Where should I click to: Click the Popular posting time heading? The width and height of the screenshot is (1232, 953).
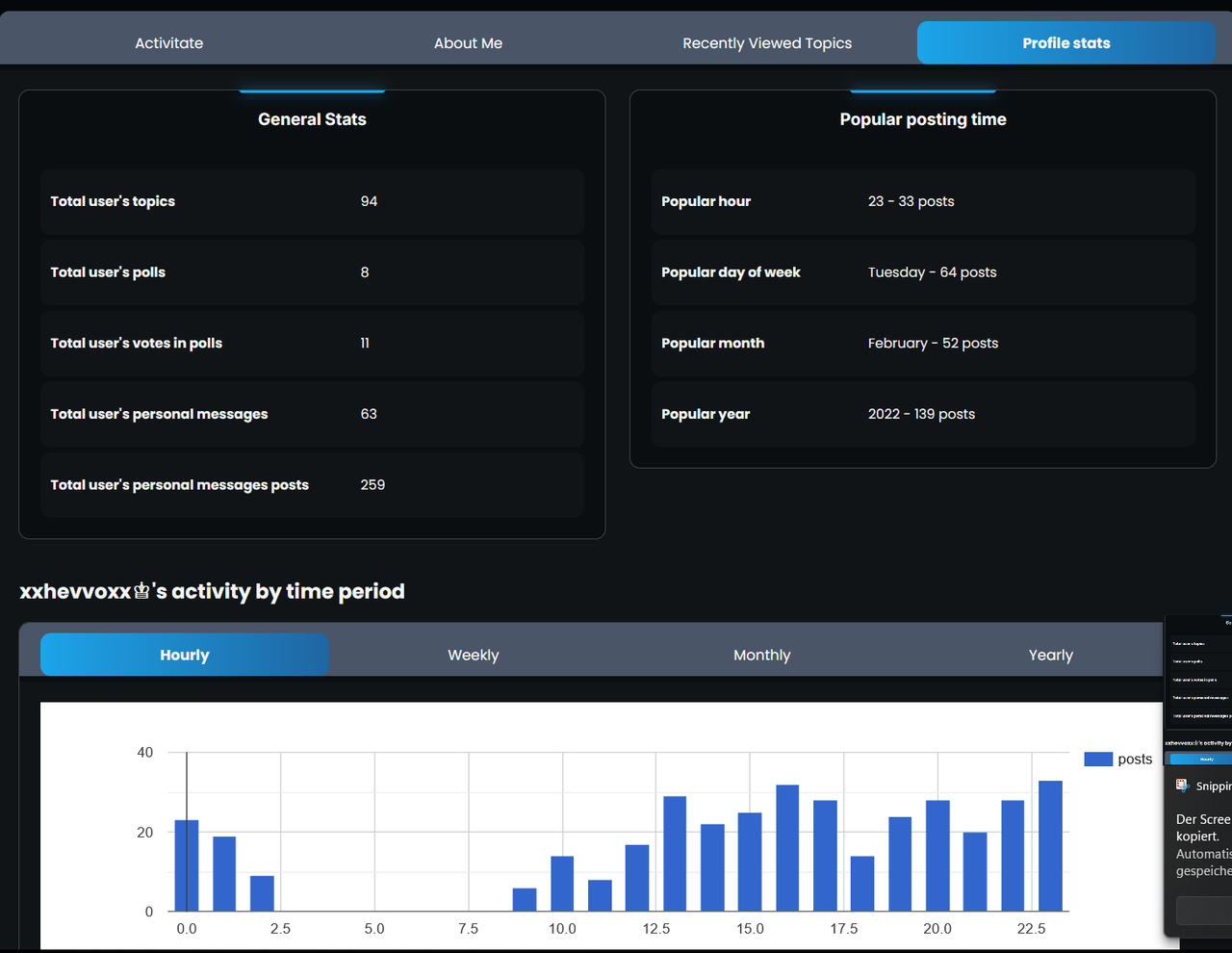[x=923, y=119]
